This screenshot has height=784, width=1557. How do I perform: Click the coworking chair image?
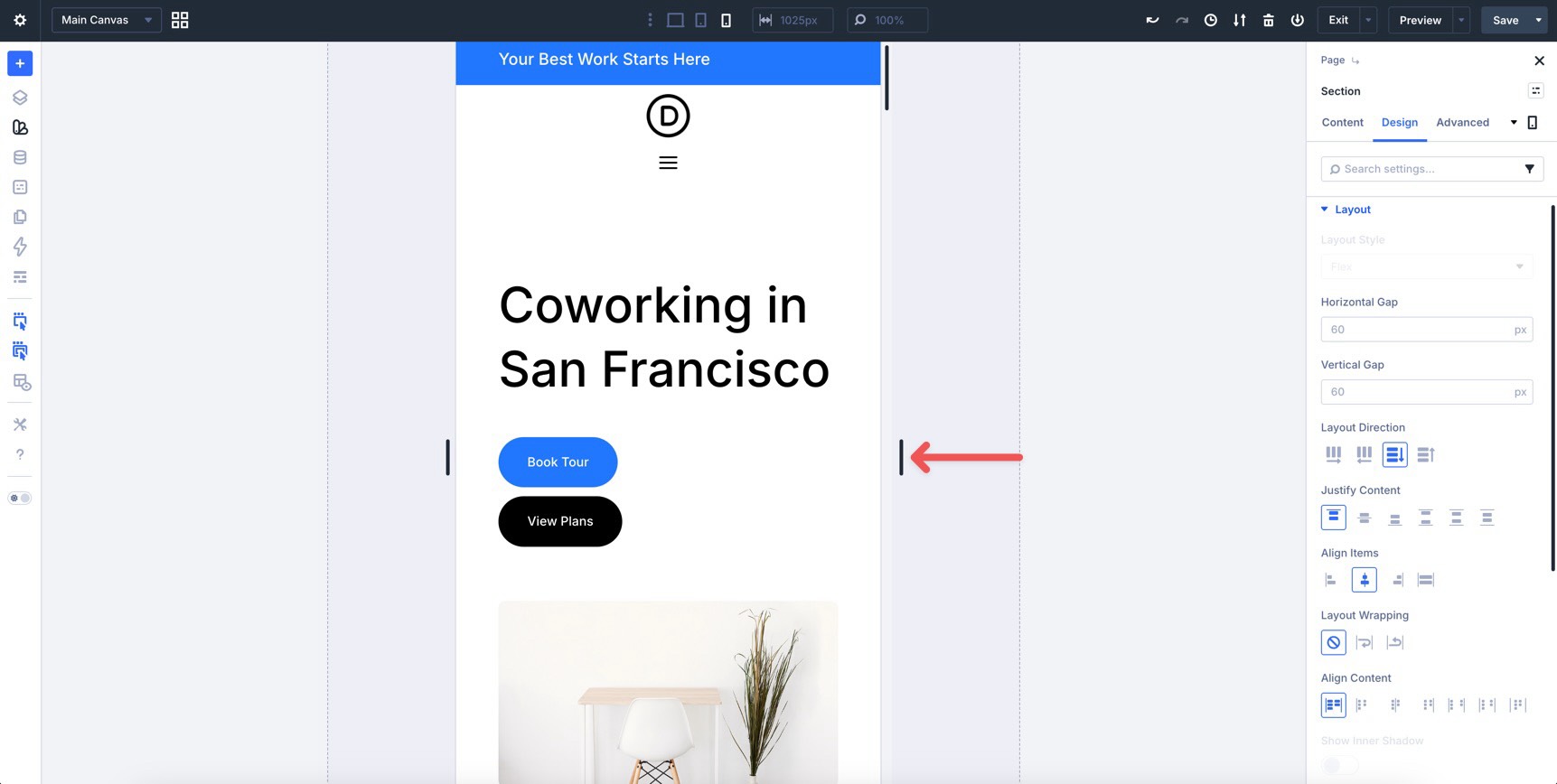click(x=668, y=692)
